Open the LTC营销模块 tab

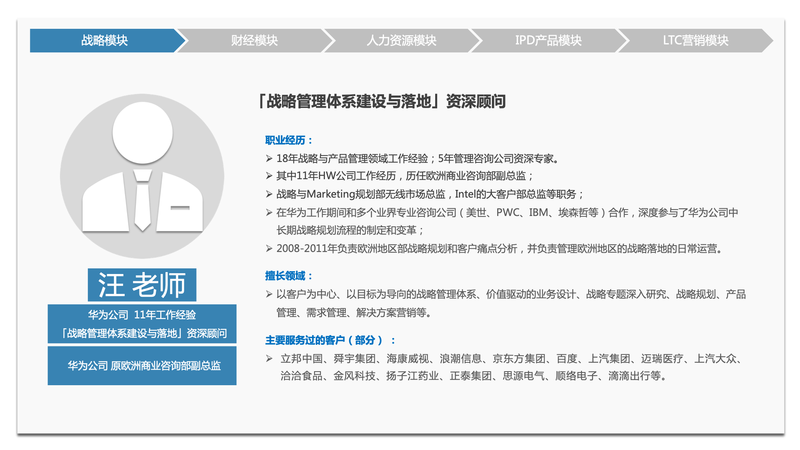tap(695, 41)
